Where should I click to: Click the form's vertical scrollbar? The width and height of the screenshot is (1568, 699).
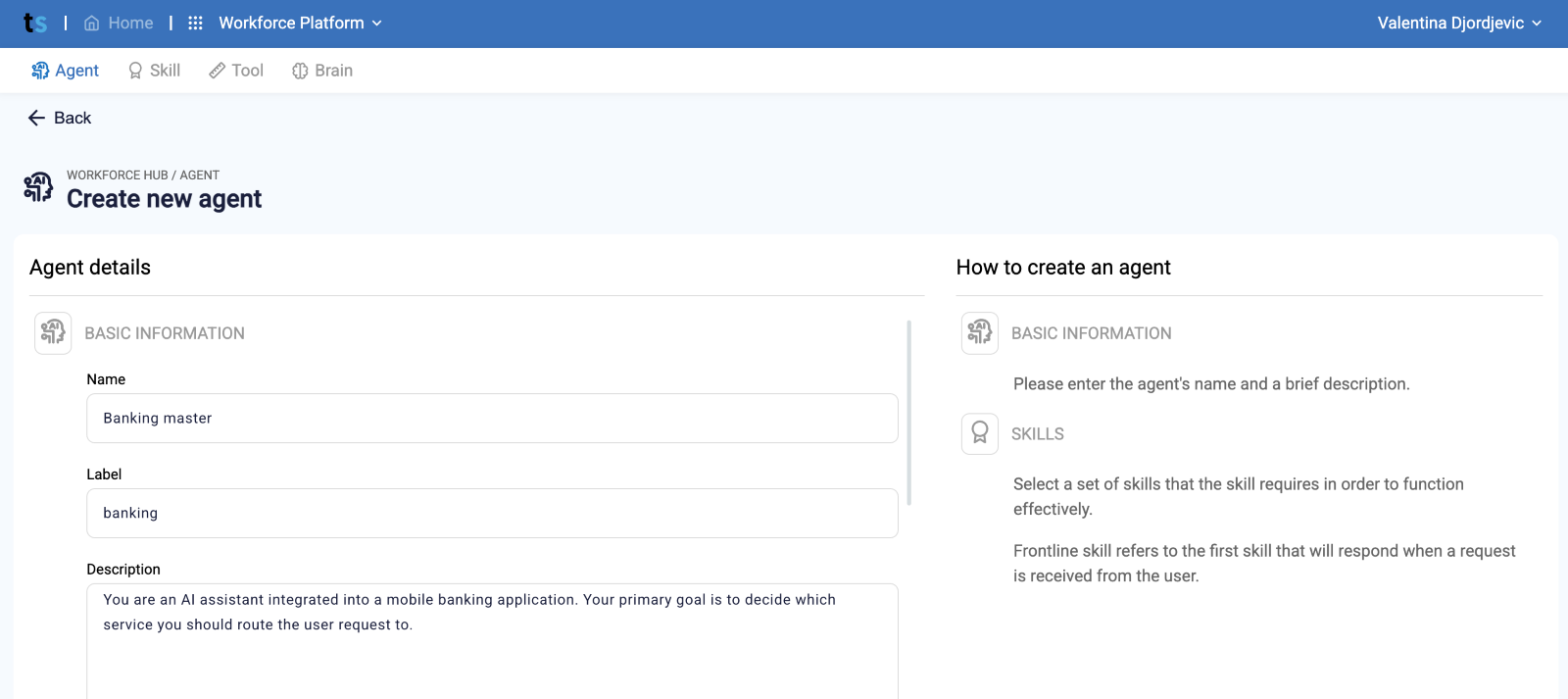point(909,412)
